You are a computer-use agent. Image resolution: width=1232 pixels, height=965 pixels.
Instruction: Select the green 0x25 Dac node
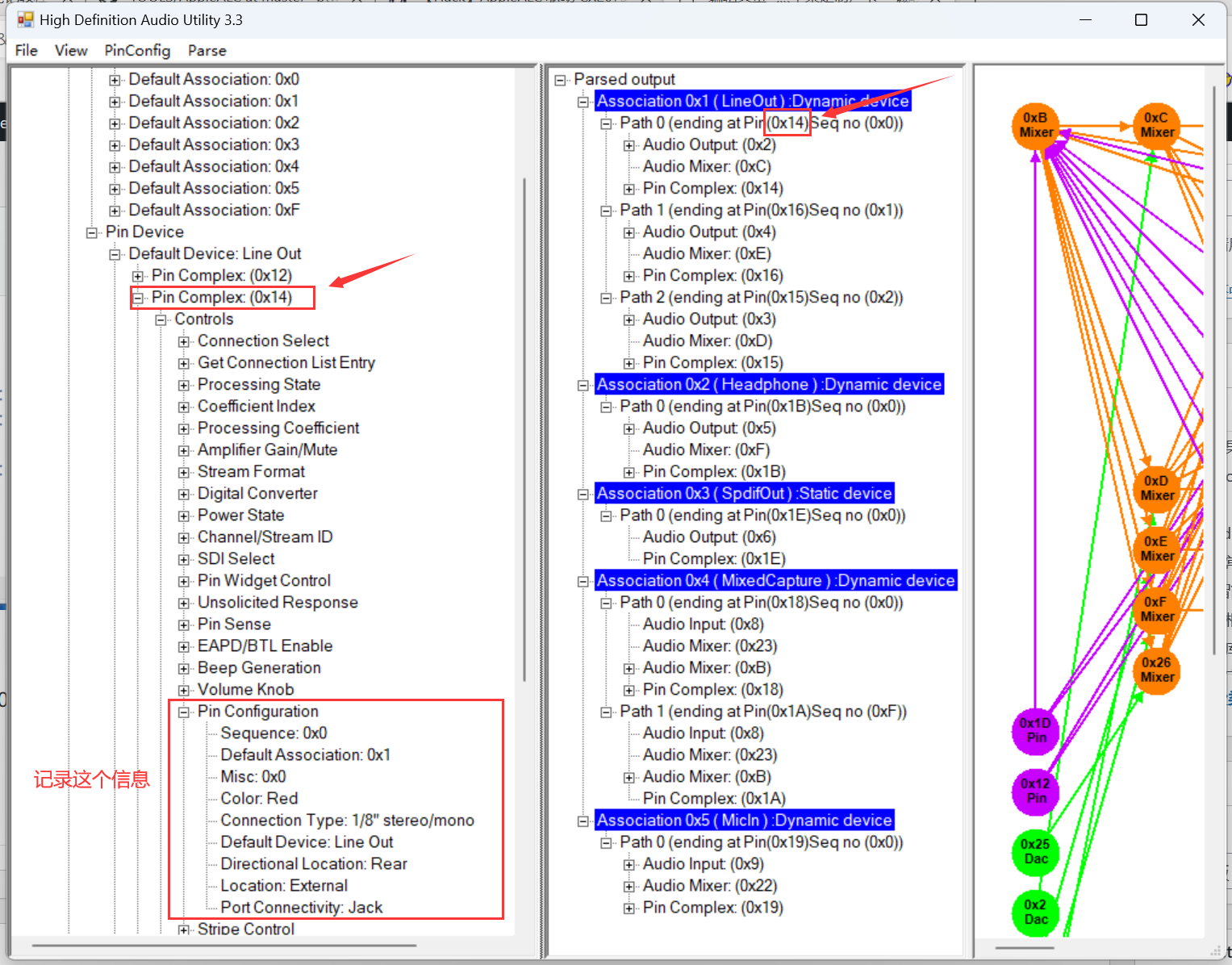point(1035,851)
